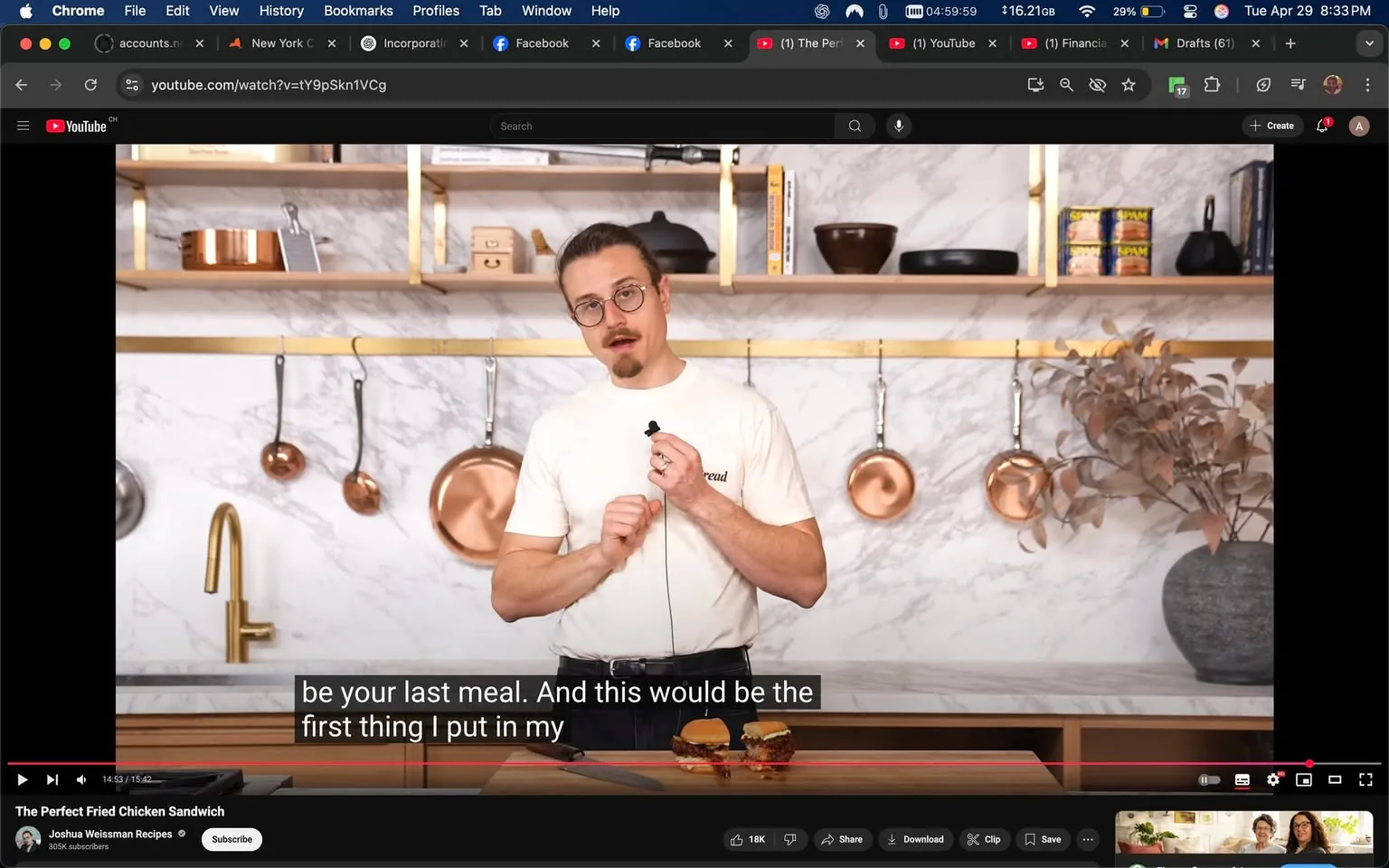Mute the video volume
The height and width of the screenshot is (868, 1389).
click(x=80, y=779)
